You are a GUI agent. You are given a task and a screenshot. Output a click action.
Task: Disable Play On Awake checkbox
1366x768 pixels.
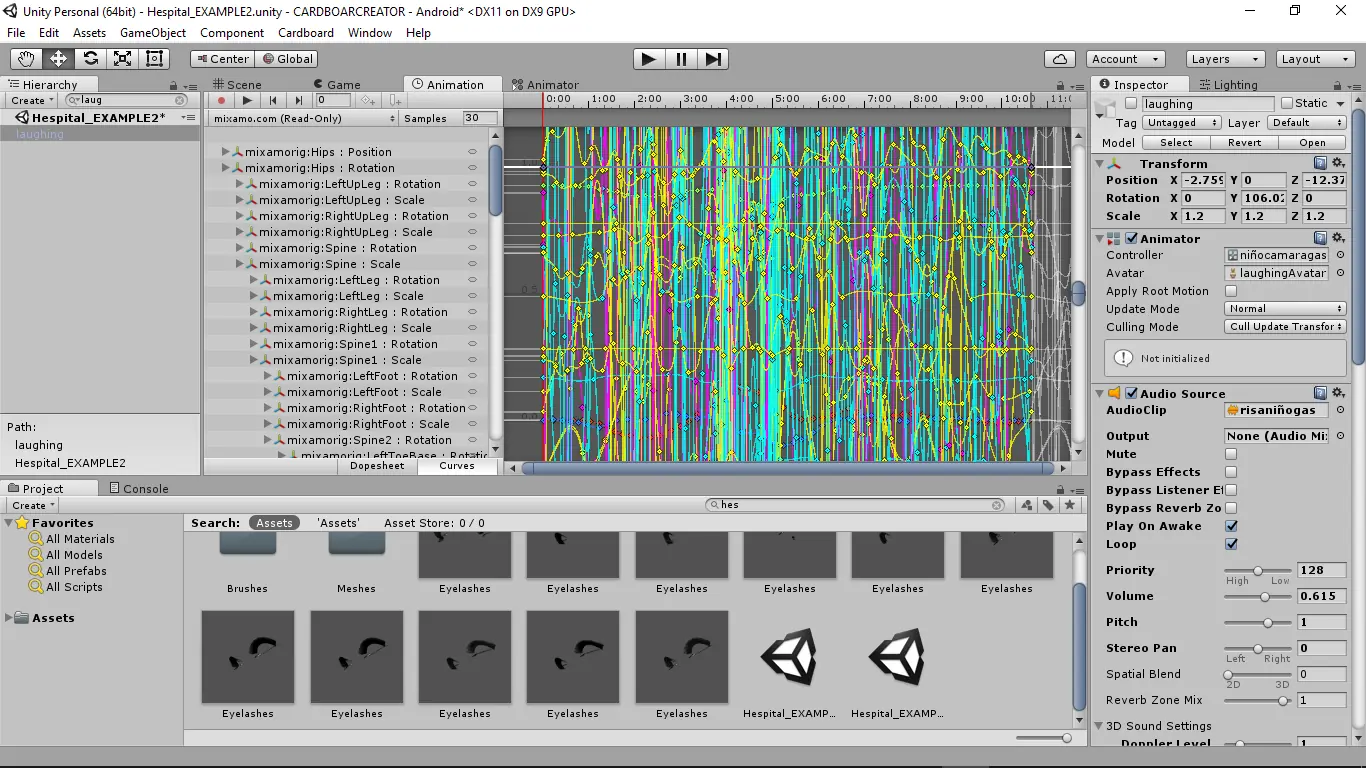[1231, 526]
